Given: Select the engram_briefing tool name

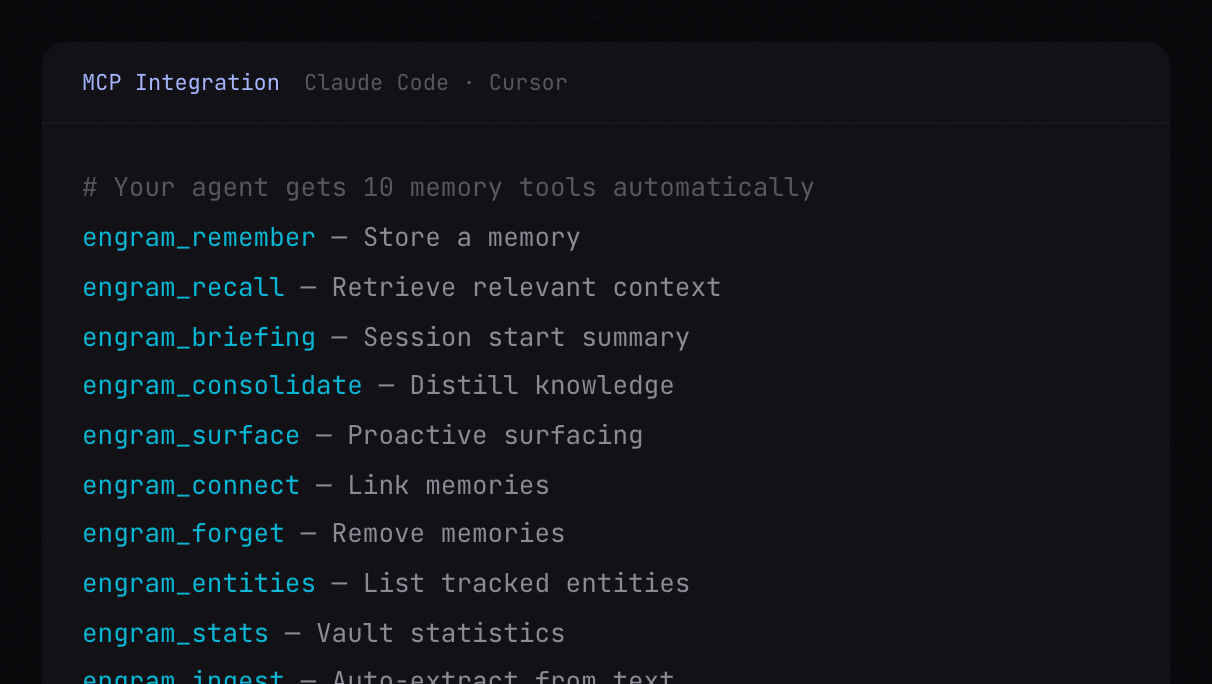Looking at the screenshot, I should pos(199,337).
